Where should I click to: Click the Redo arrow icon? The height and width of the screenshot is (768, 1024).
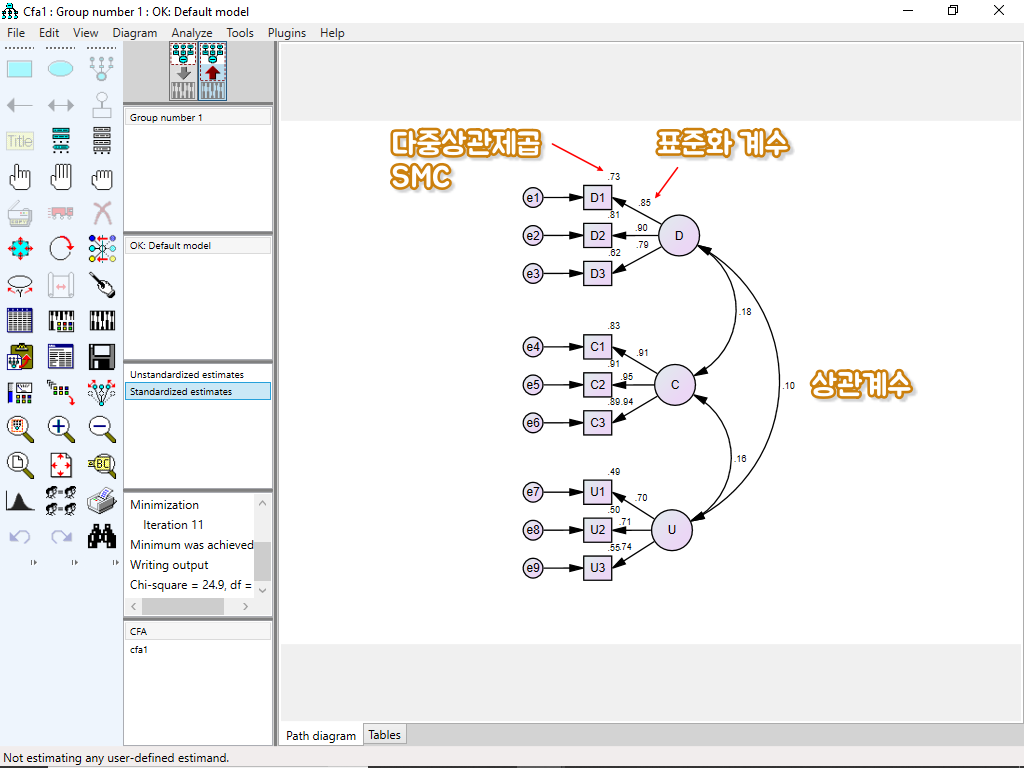(x=61, y=537)
